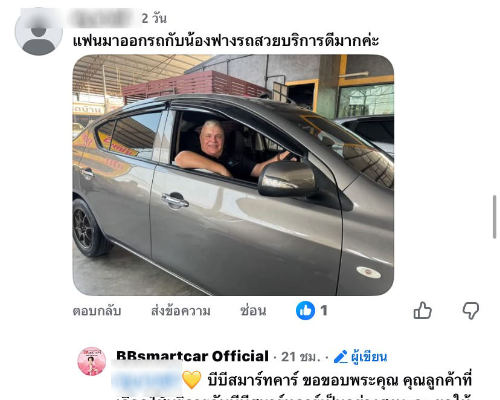Click the ผู้เขียน author label
The image size is (500, 400).
coord(369,357)
